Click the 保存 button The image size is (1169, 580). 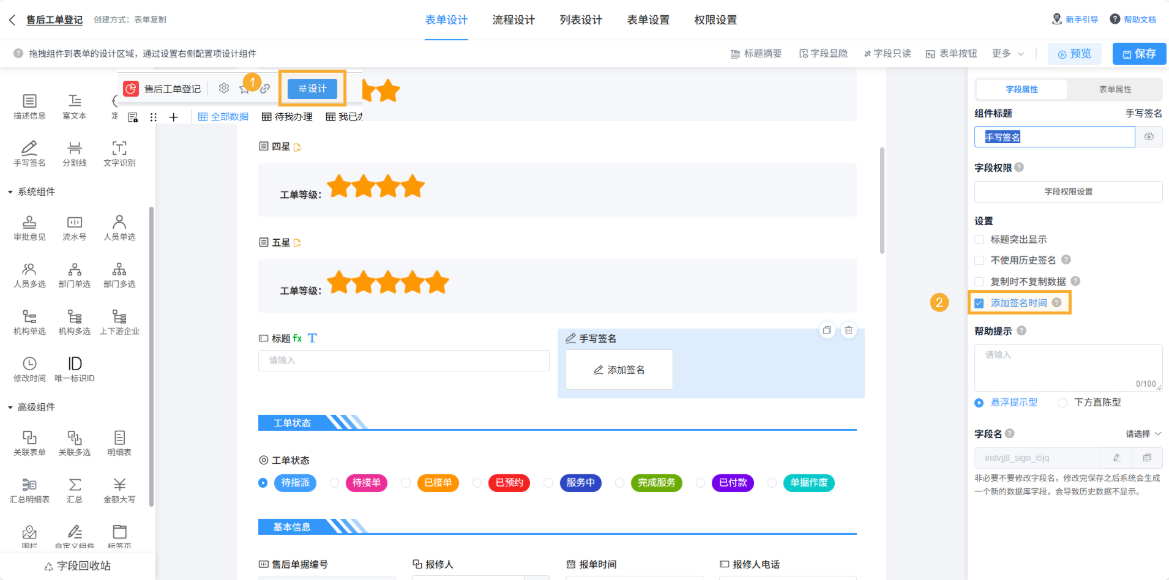(1139, 54)
